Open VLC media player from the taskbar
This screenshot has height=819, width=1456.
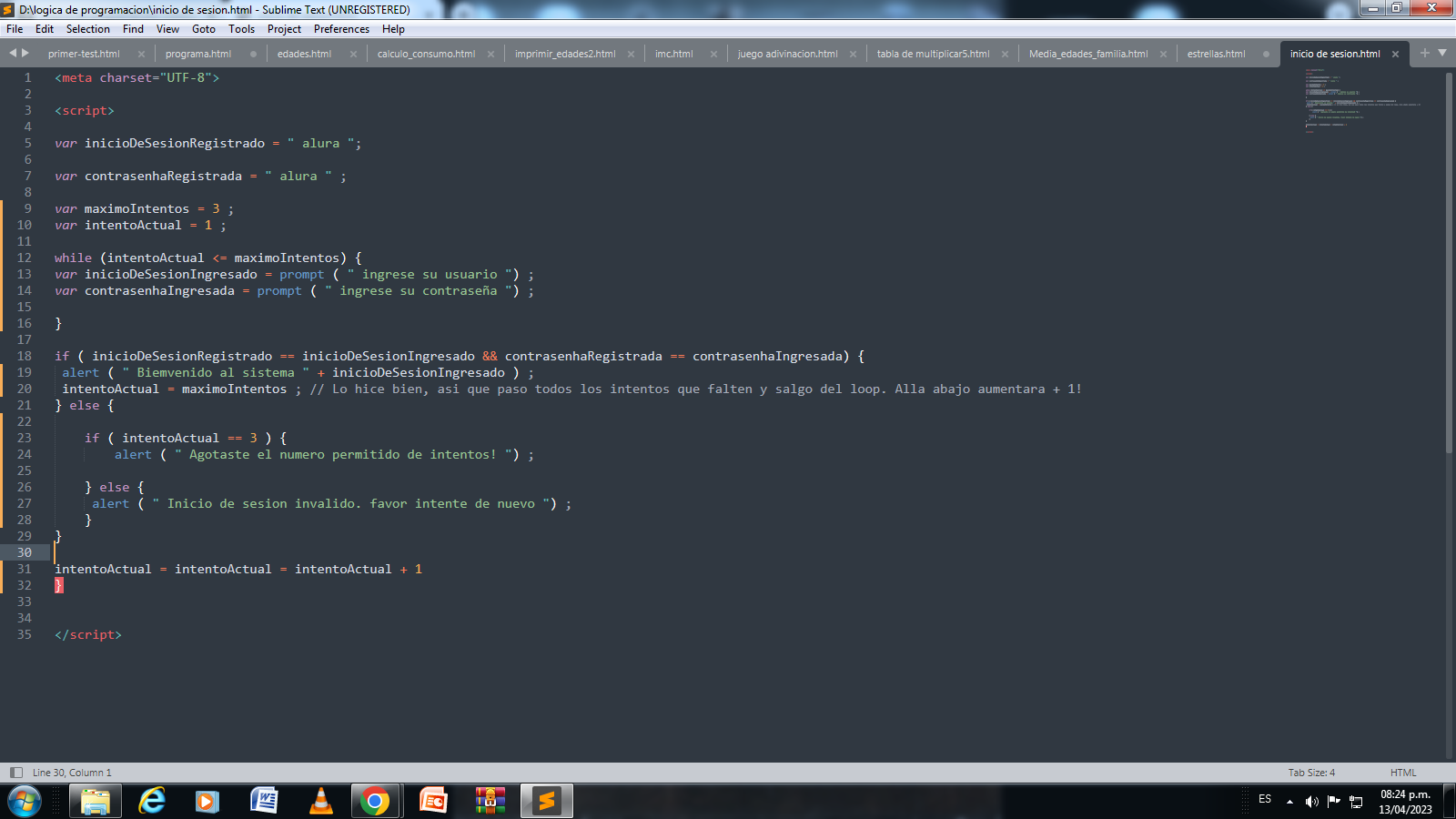point(320,802)
